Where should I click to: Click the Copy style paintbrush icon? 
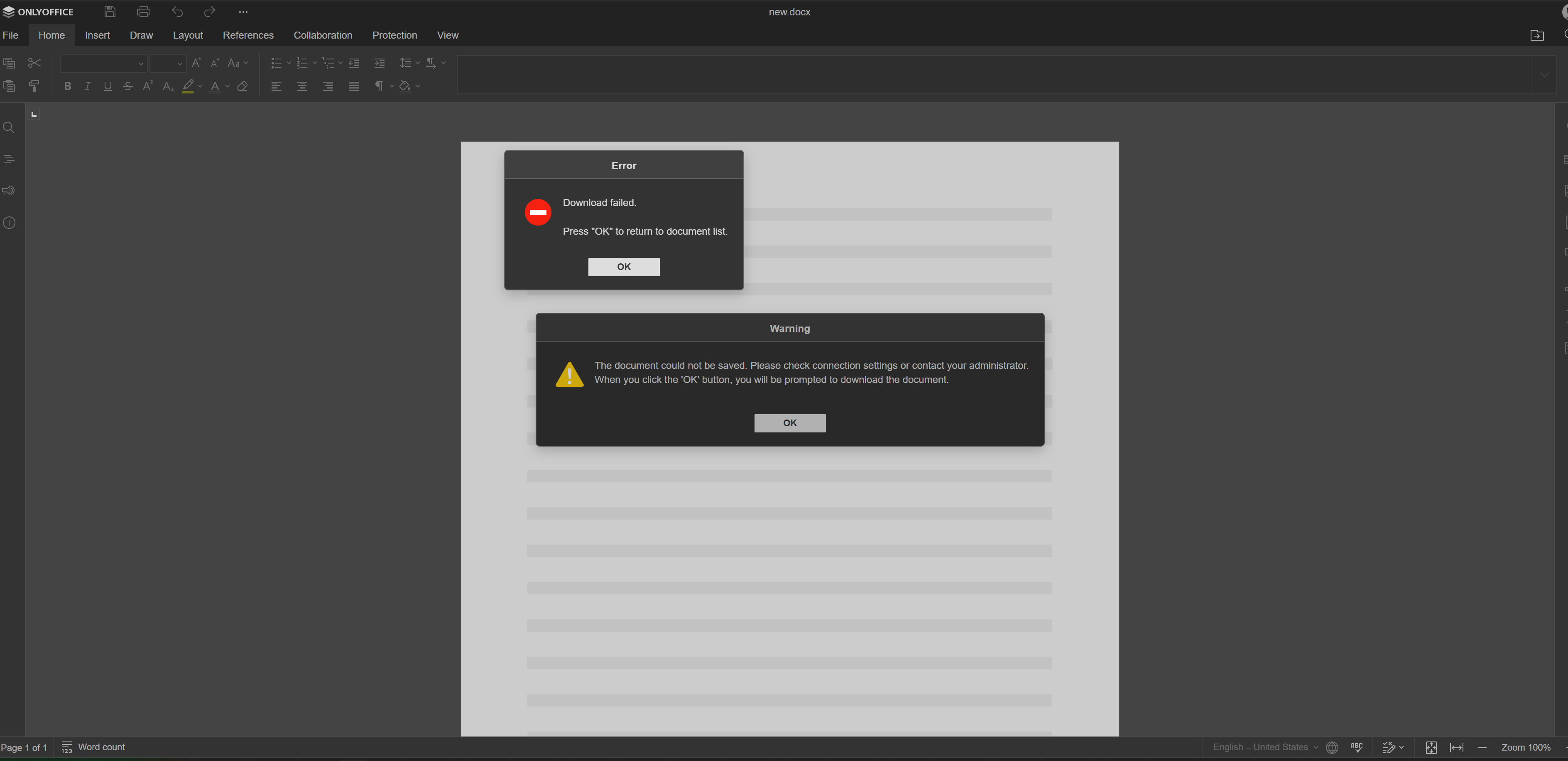point(35,86)
